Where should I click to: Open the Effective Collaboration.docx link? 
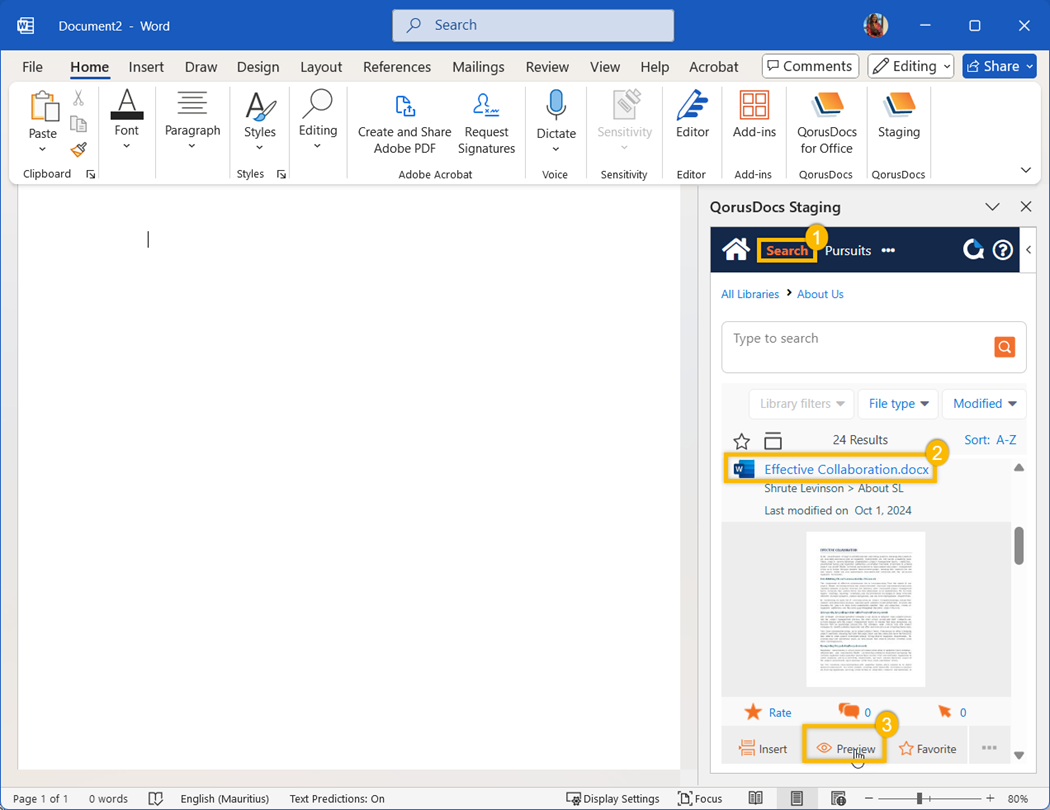coord(846,470)
